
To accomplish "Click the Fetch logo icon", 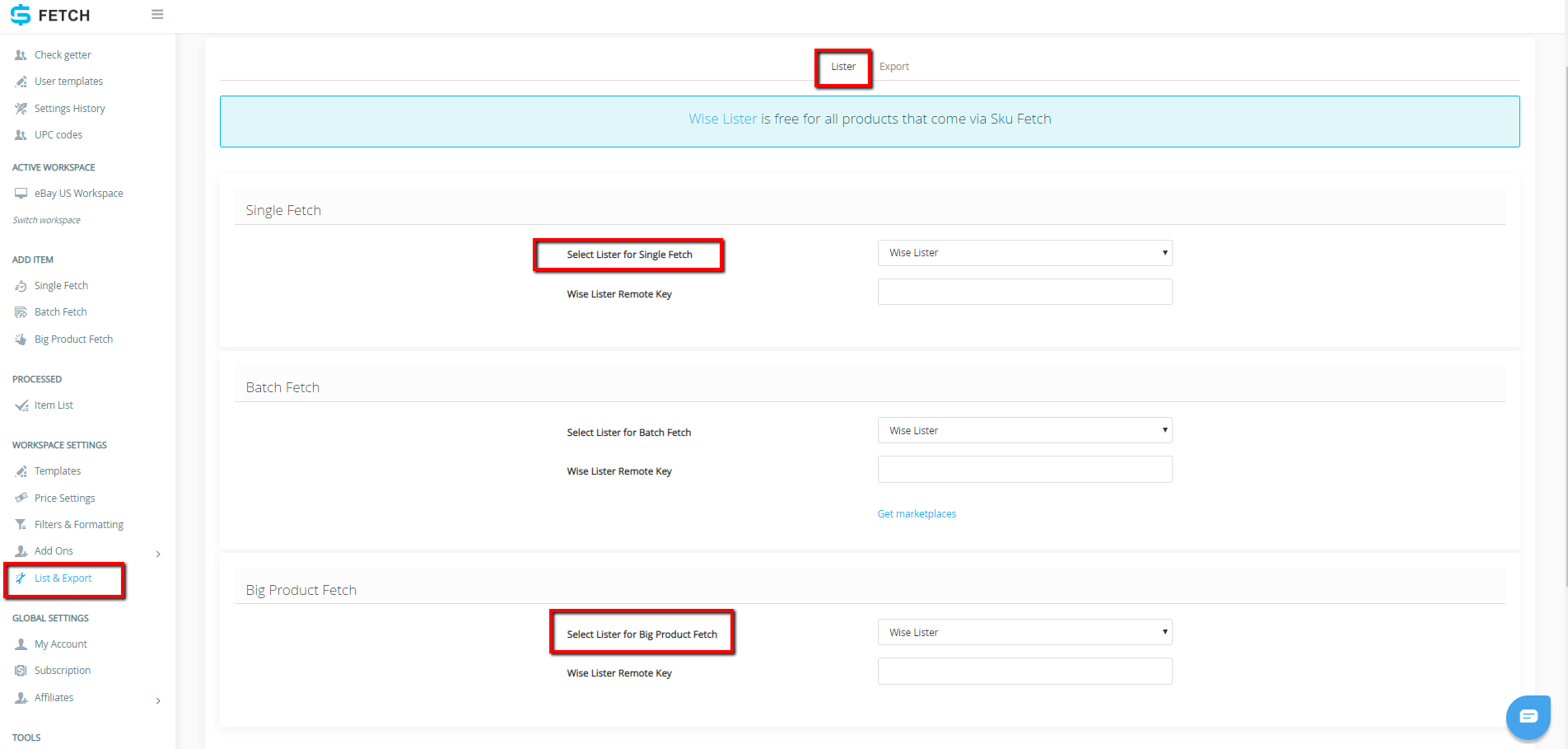I will click(21, 15).
